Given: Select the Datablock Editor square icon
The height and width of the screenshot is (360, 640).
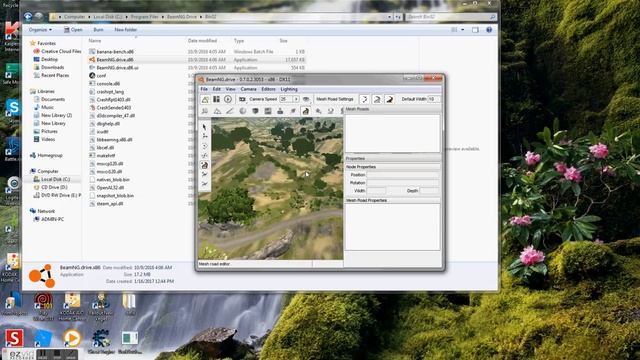Looking at the screenshot, I should tap(268, 111).
